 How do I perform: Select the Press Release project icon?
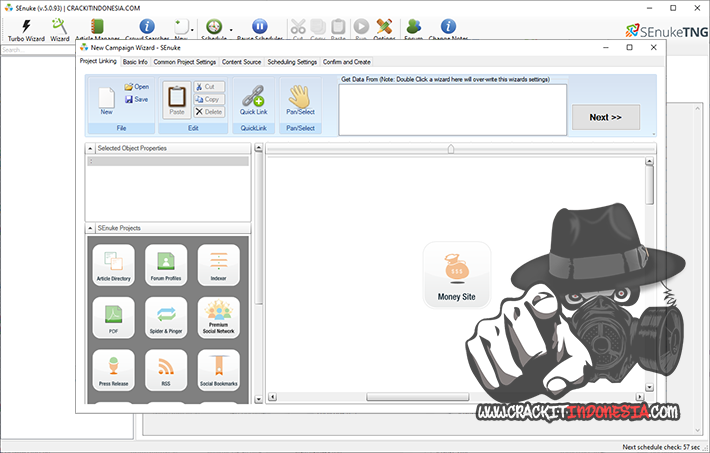point(113,370)
